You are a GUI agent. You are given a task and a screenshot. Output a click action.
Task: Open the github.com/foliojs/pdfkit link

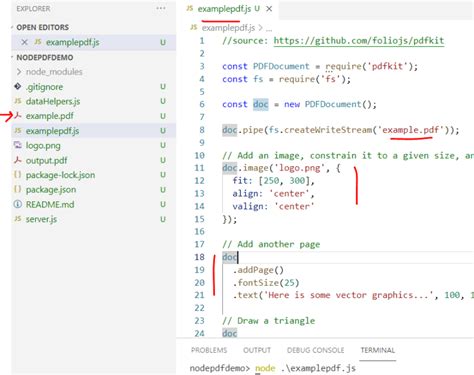point(359,41)
